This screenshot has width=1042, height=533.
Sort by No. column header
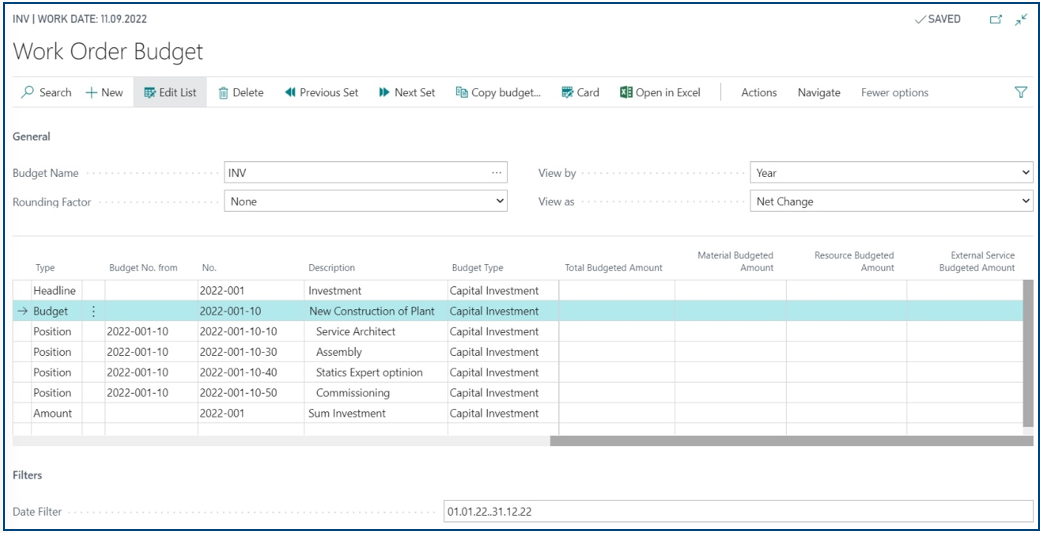click(209, 268)
